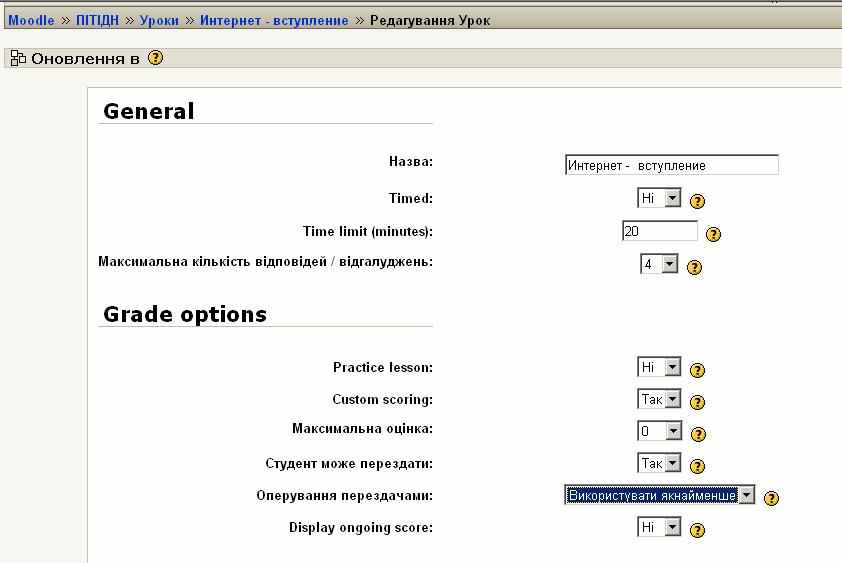Open help icon for Максимальна оцінка
The width and height of the screenshot is (842, 563).
[x=698, y=434]
